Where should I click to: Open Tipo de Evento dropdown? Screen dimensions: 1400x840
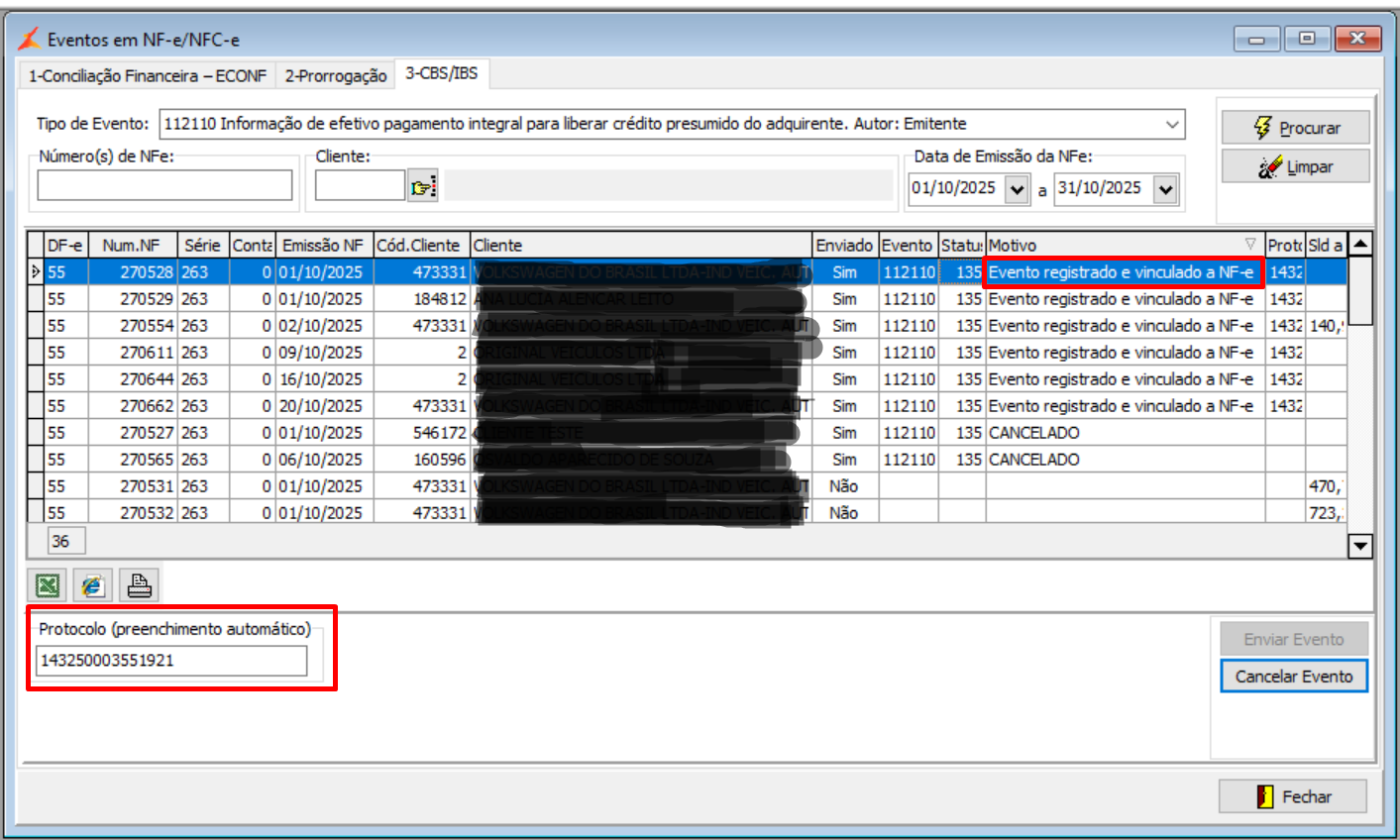[1172, 124]
